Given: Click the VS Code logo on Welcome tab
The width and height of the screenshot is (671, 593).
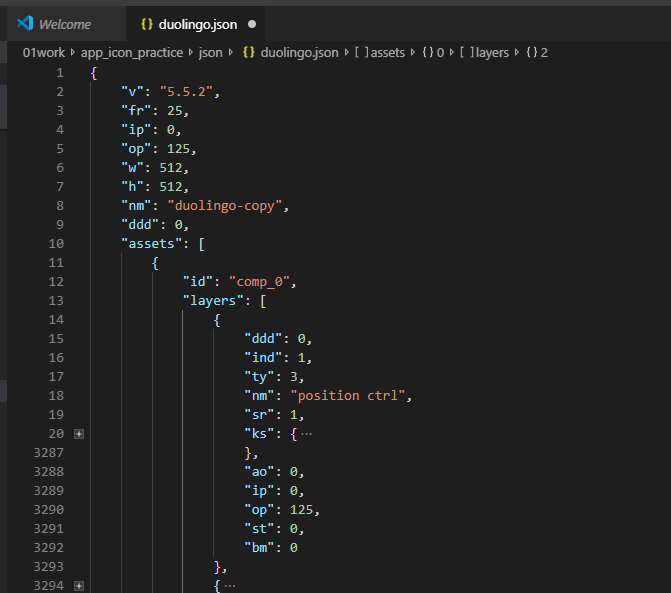Looking at the screenshot, I should click(26, 23).
